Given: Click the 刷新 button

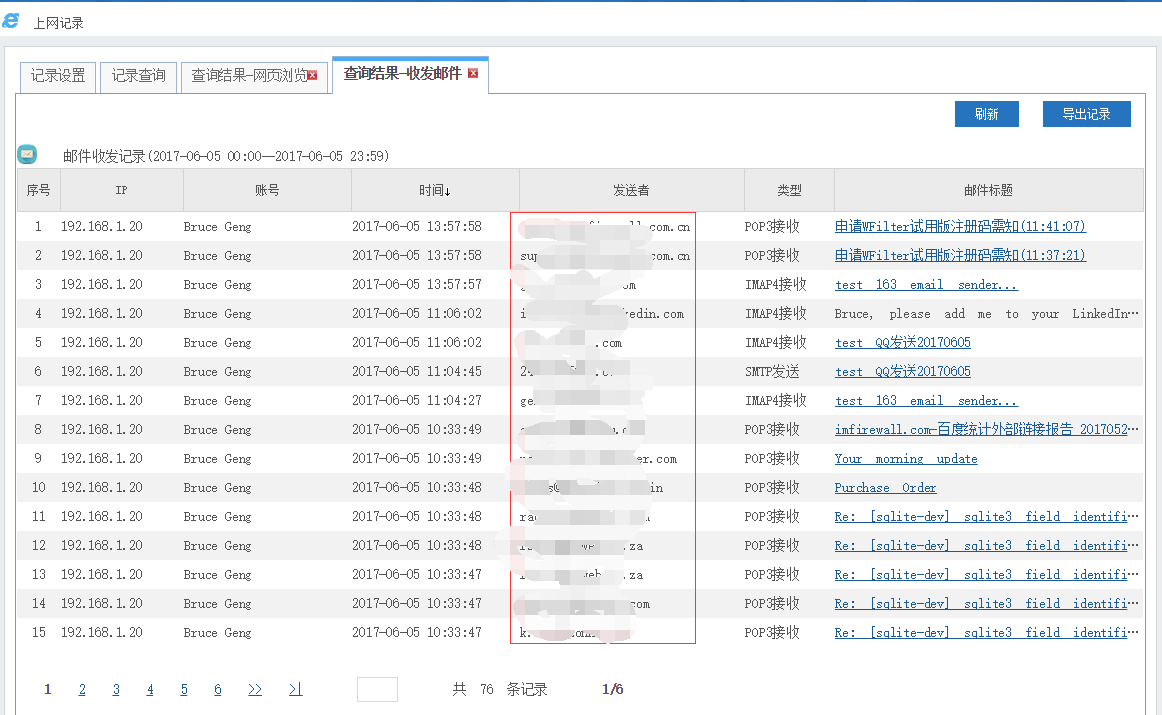Looking at the screenshot, I should pos(986,114).
